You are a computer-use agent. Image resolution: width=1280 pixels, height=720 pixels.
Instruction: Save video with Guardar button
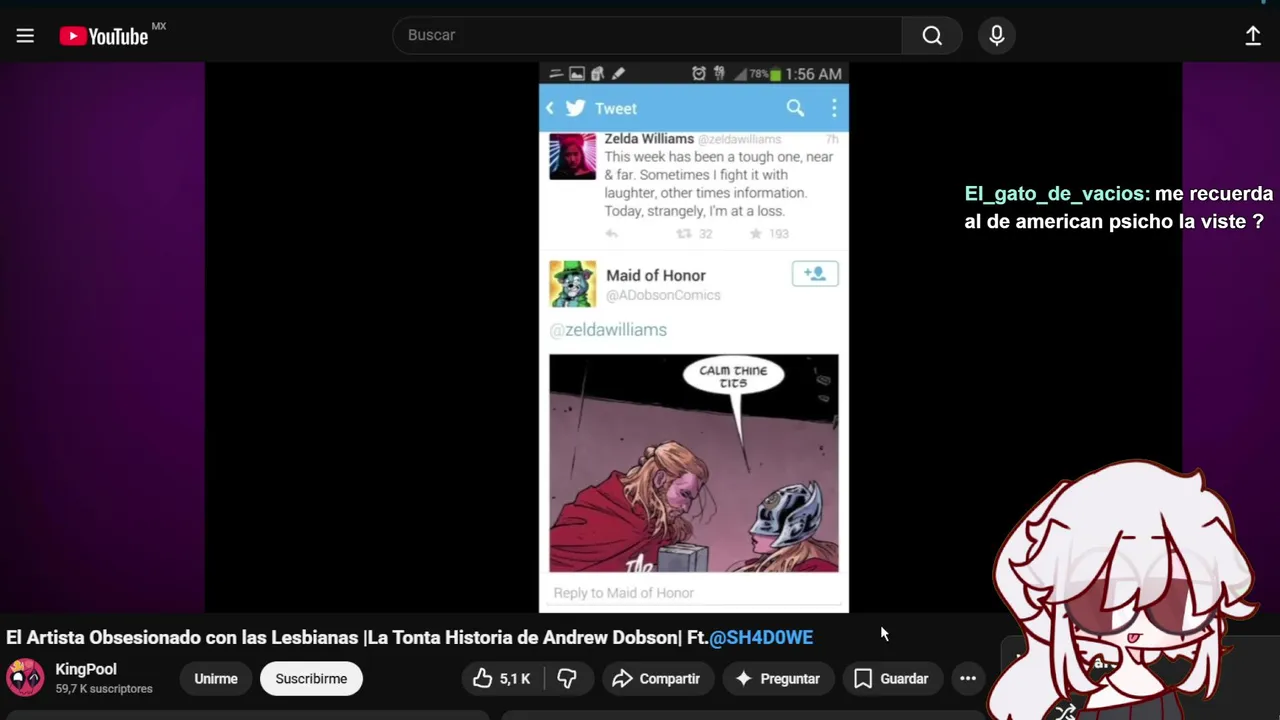coord(891,678)
